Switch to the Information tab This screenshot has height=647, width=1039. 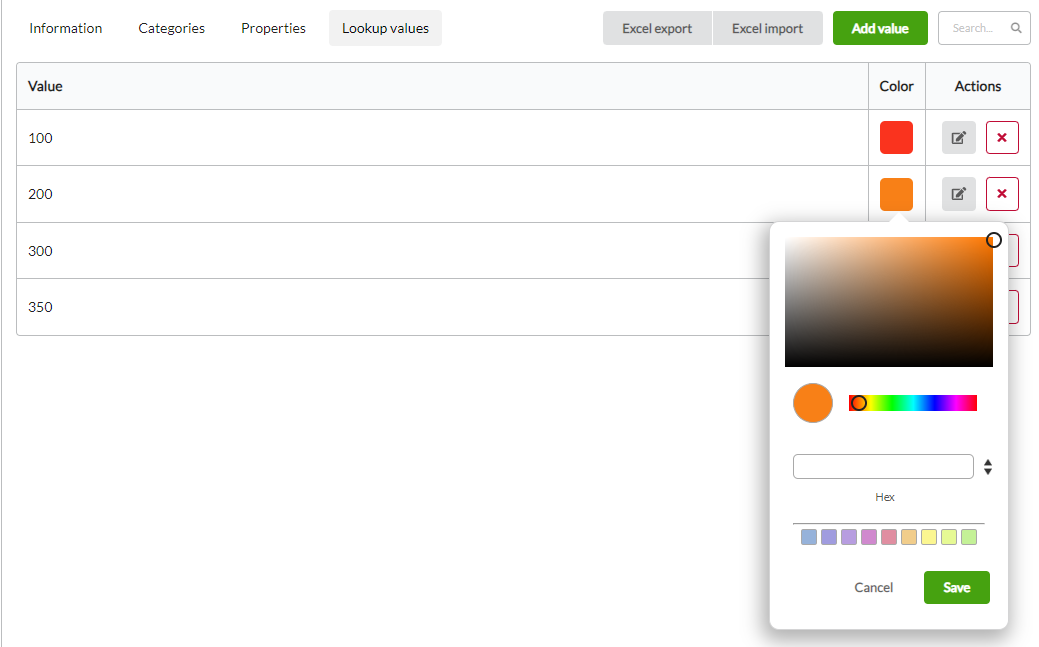[x=66, y=28]
